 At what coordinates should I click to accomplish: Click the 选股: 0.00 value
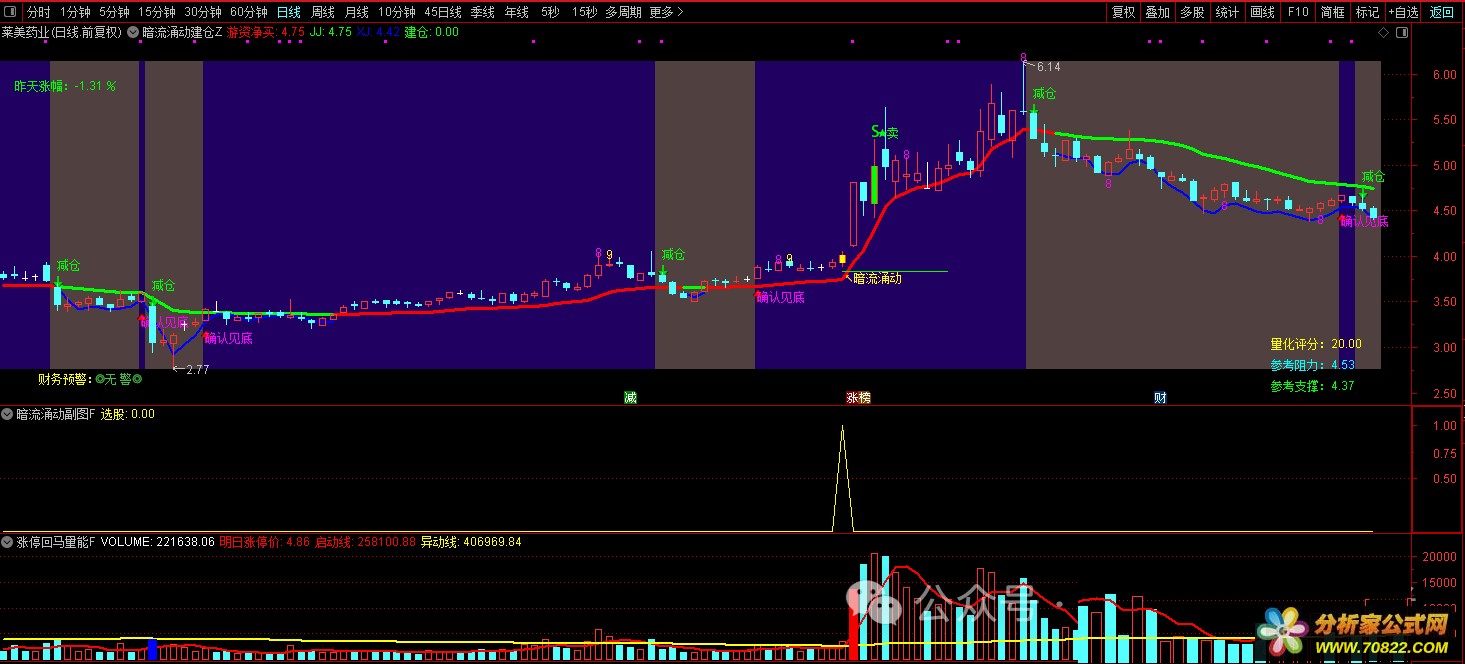pos(127,414)
